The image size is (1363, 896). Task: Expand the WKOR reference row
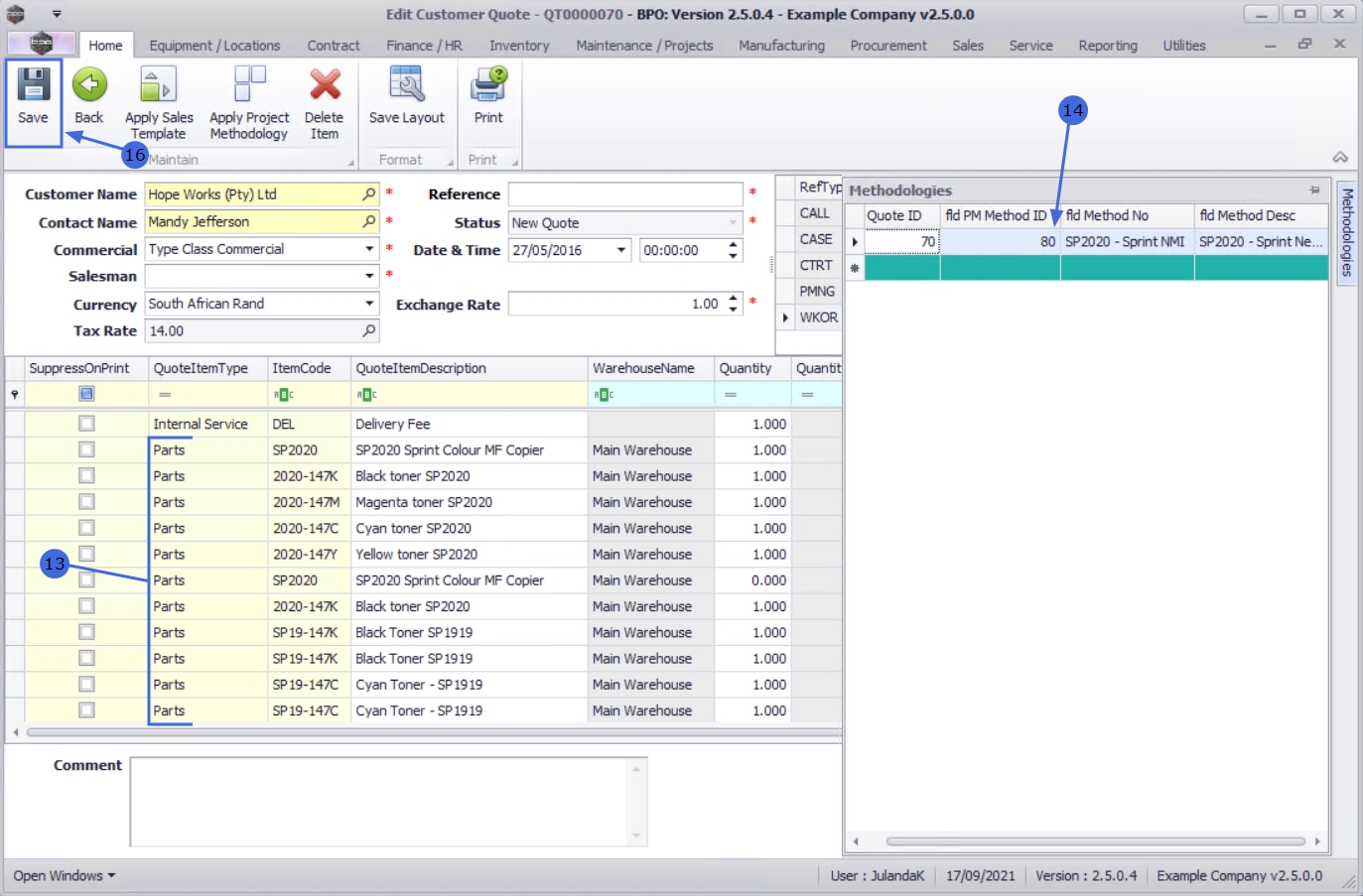785,318
